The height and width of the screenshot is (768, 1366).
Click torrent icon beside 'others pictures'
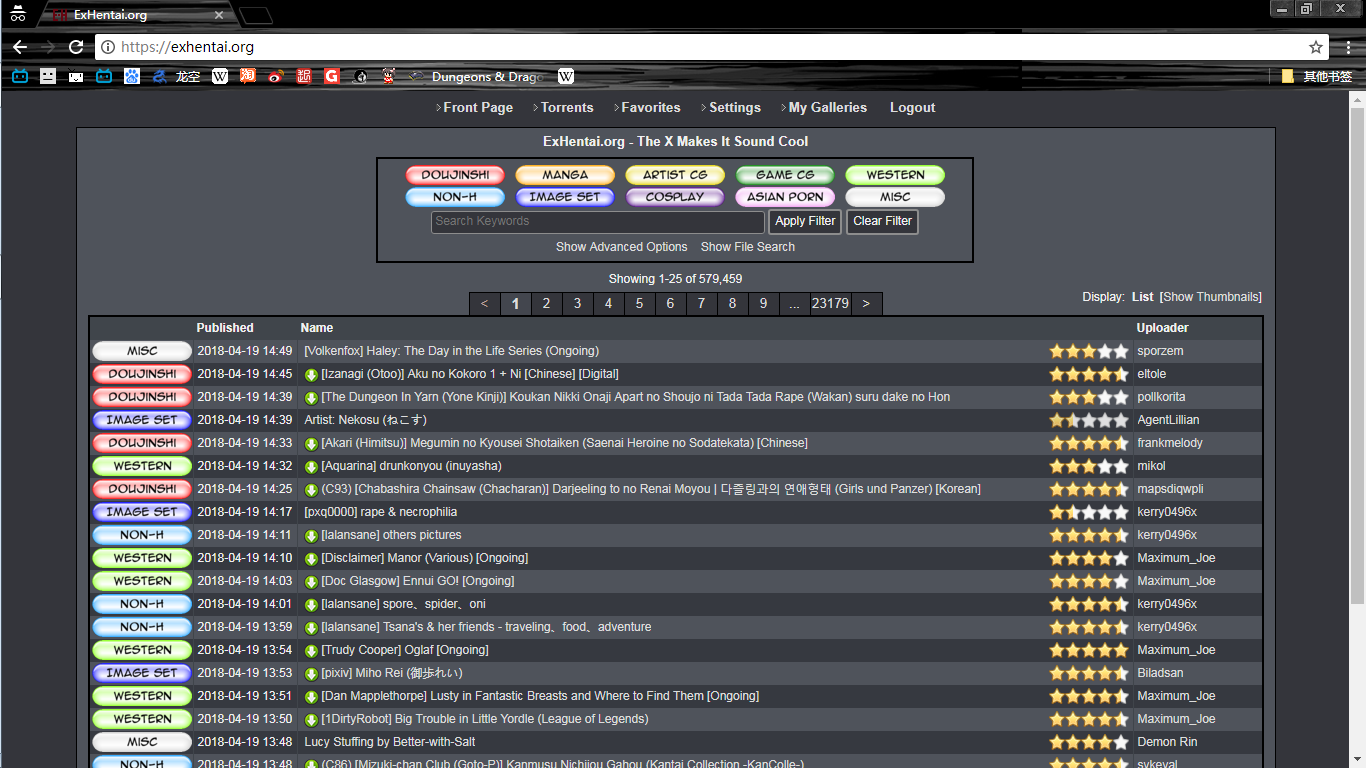click(x=311, y=536)
